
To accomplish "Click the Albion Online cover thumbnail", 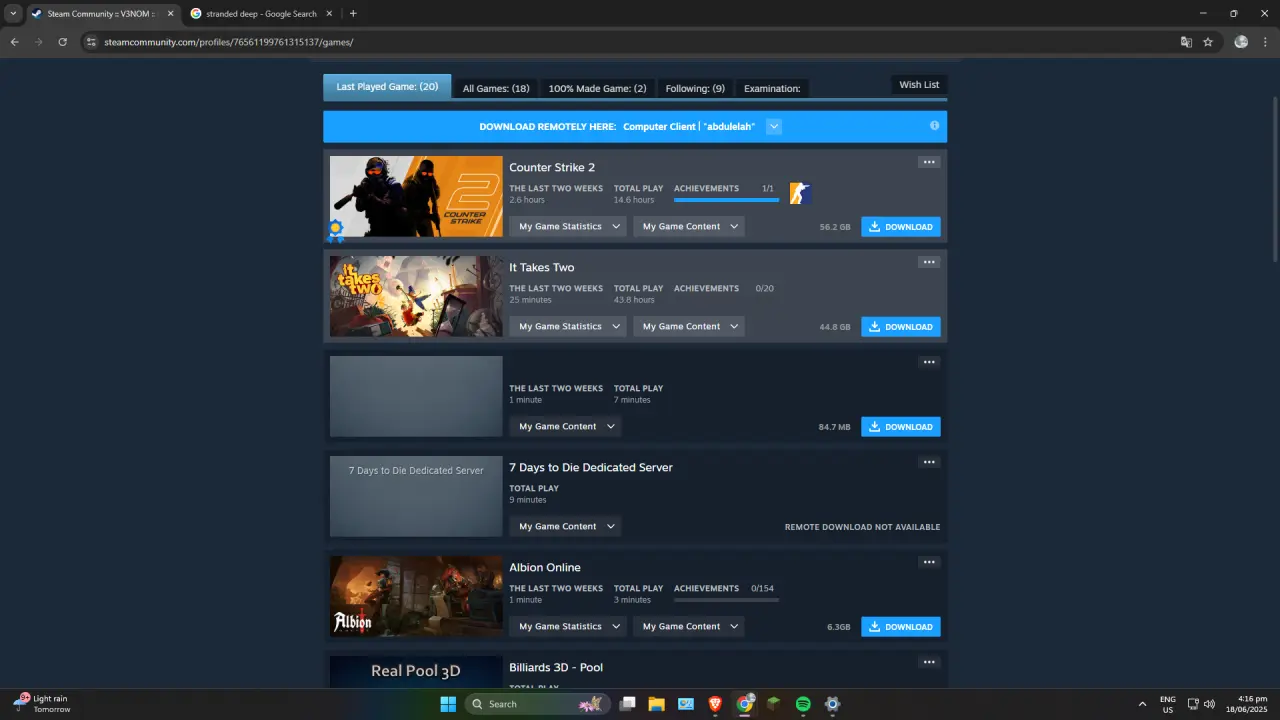I will click(x=416, y=596).
